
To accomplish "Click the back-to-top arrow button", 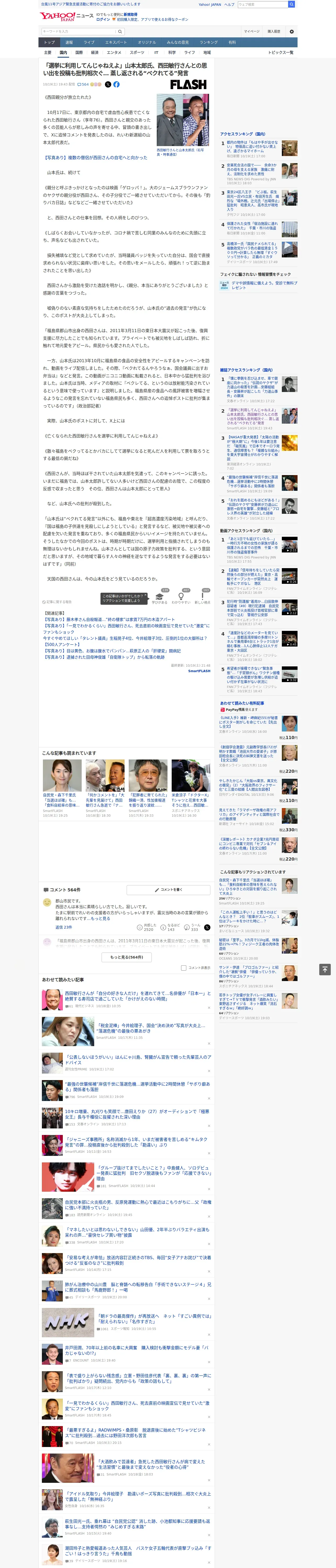I will (x=325, y=969).
